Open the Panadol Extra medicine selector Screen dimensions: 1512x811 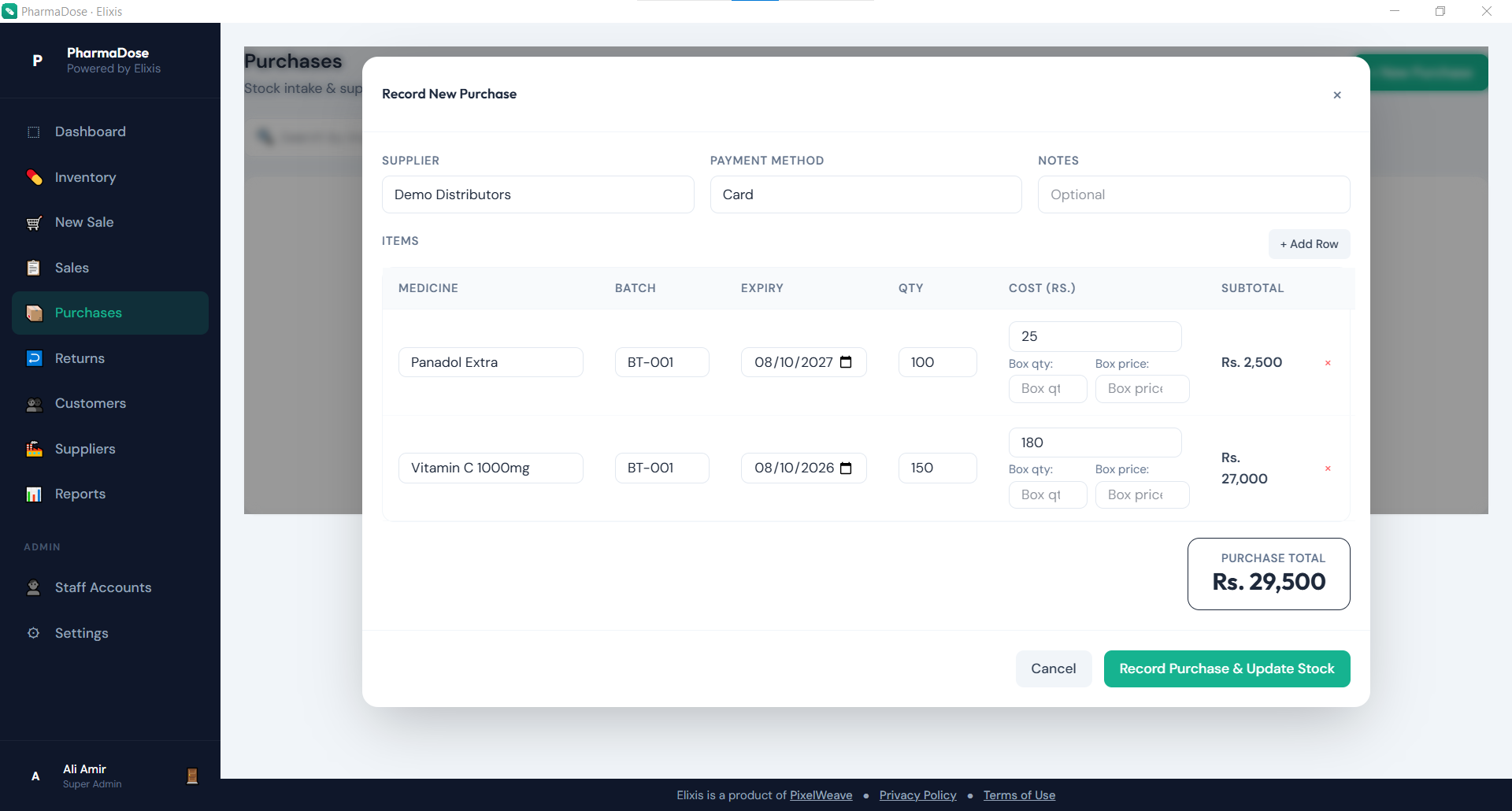[x=491, y=362]
